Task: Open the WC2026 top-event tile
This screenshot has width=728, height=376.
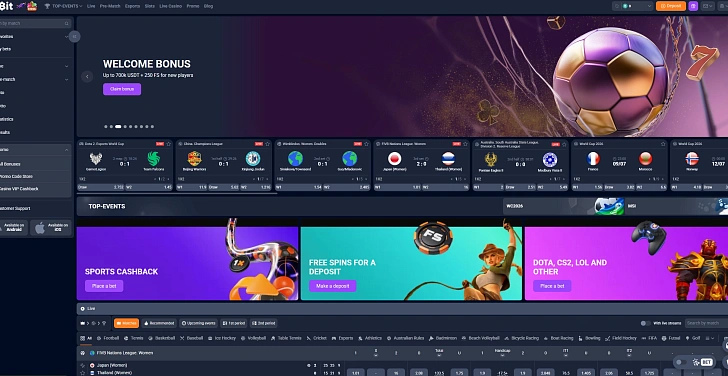Action: click(x=564, y=206)
